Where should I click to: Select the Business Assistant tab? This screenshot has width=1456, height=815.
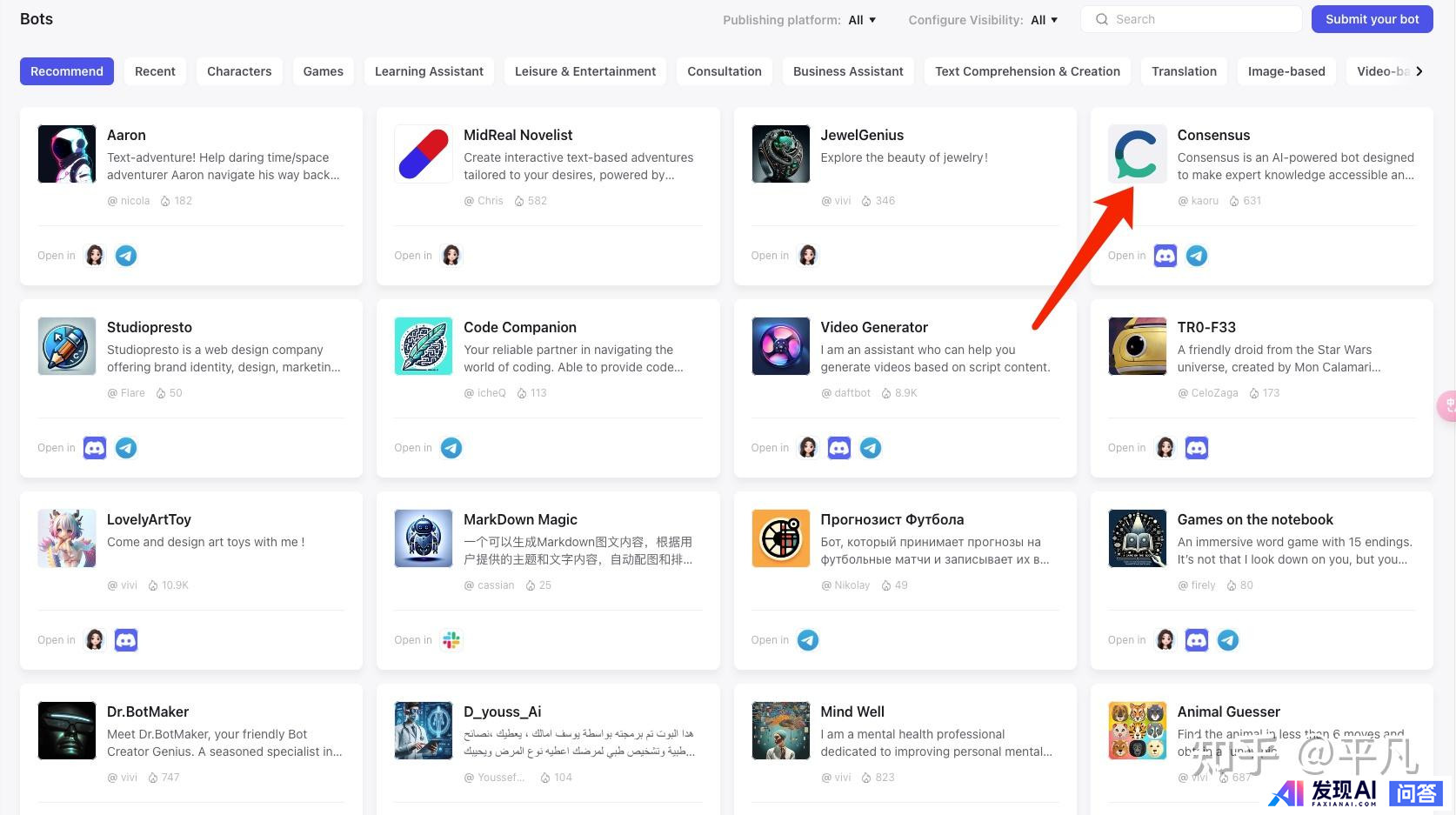(x=847, y=71)
